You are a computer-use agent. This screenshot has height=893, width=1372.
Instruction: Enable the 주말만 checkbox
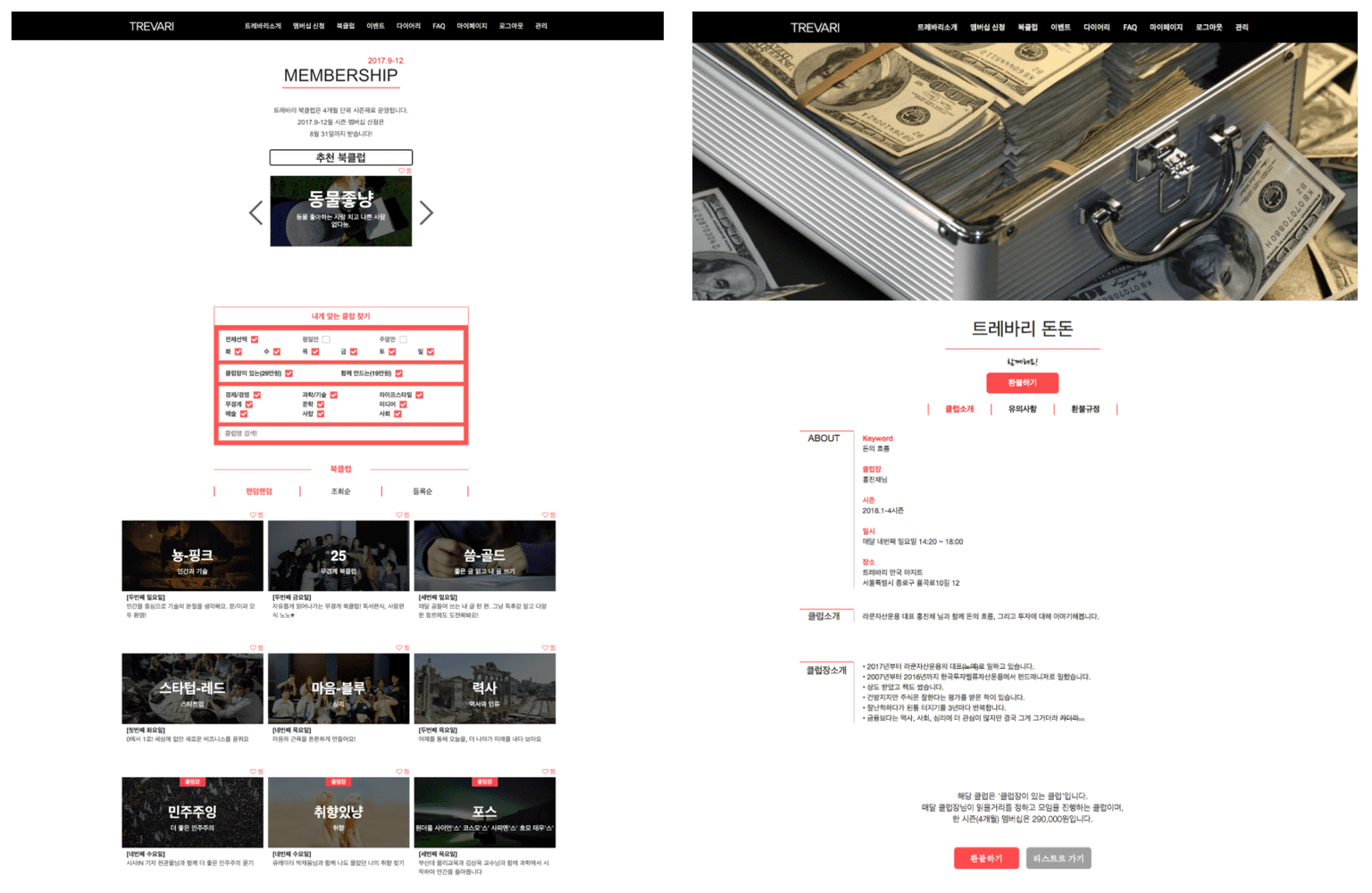pos(404,339)
